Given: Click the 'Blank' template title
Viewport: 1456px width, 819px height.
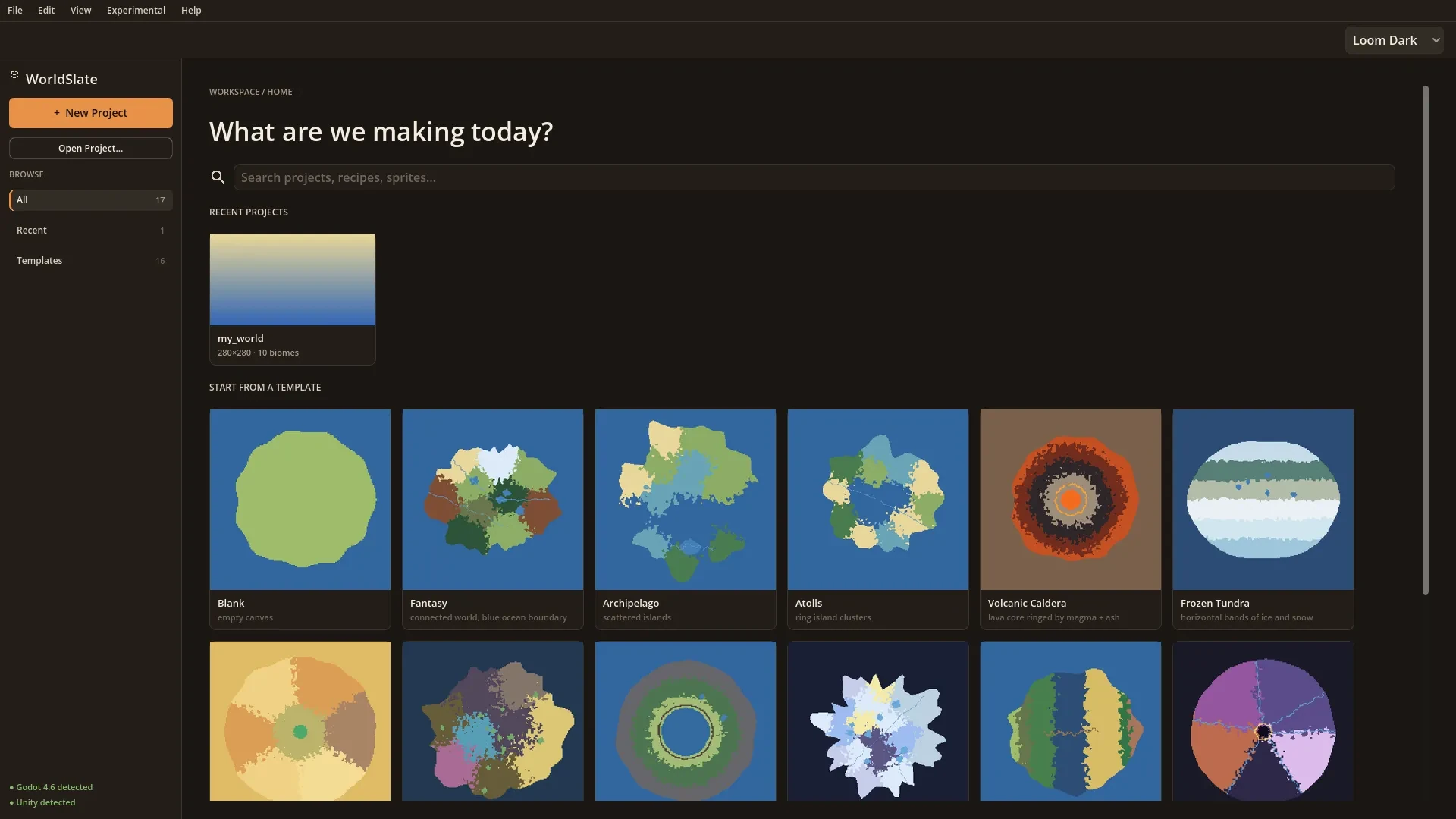Looking at the screenshot, I should [x=231, y=604].
